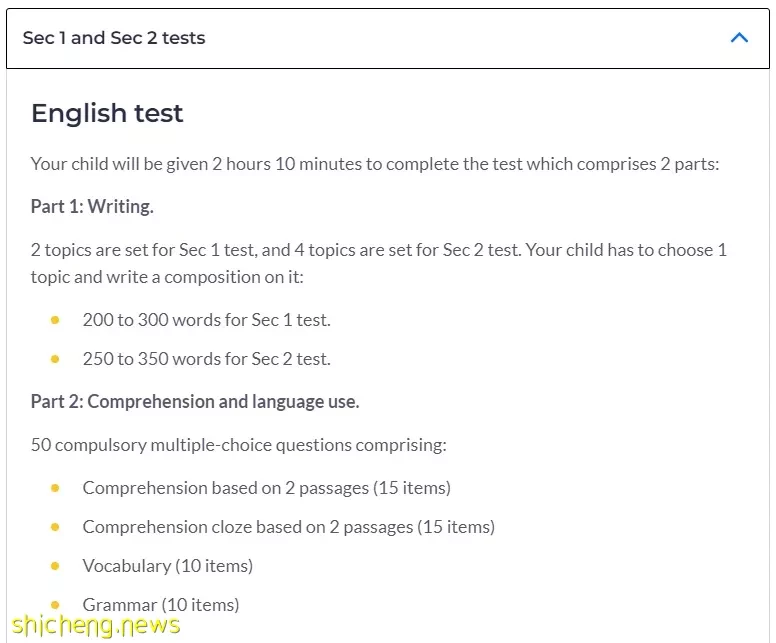Click the English test heading
Image resolution: width=776 pixels, height=643 pixels.
coord(107,113)
